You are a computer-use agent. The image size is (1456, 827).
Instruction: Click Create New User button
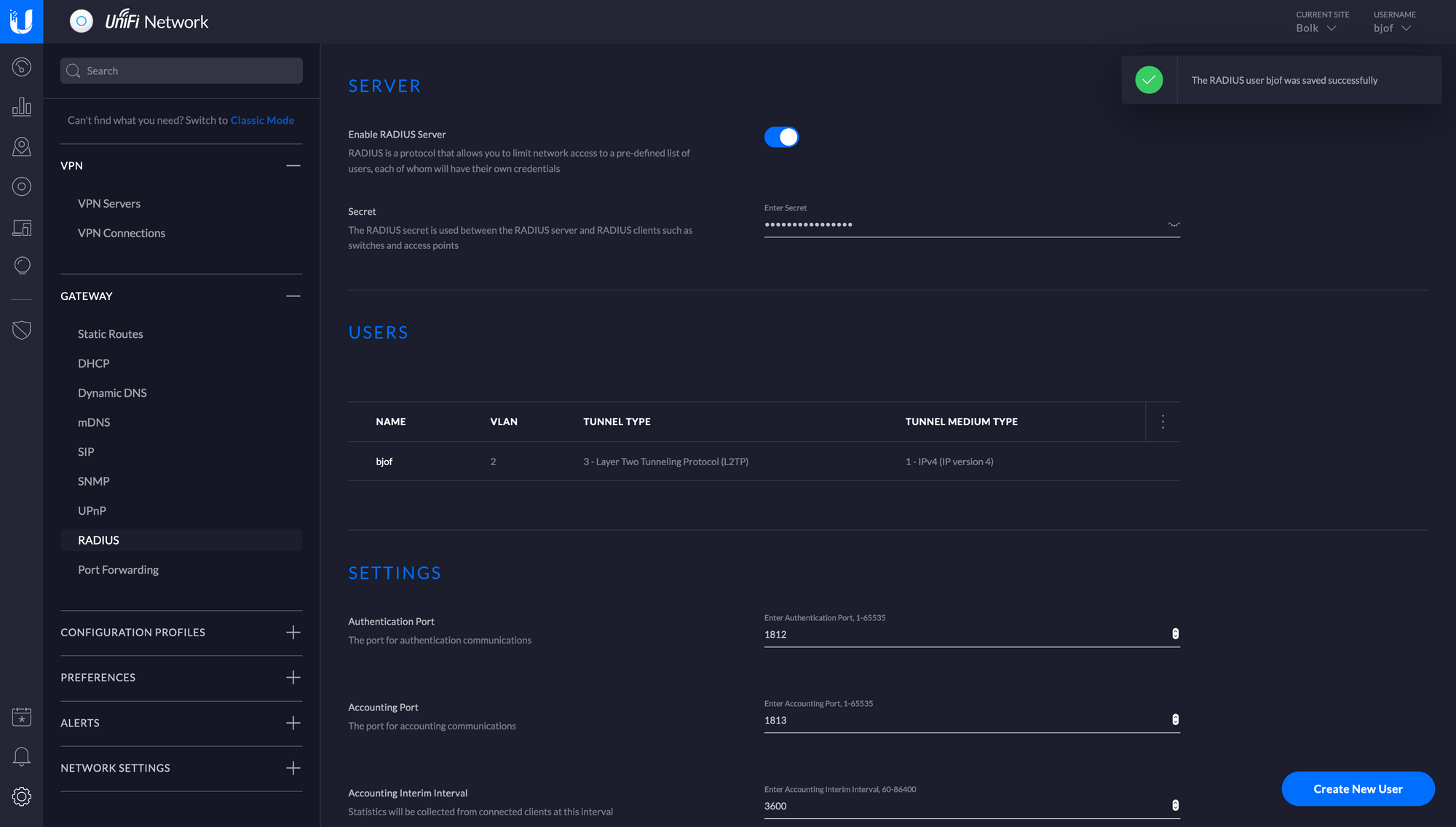point(1358,789)
